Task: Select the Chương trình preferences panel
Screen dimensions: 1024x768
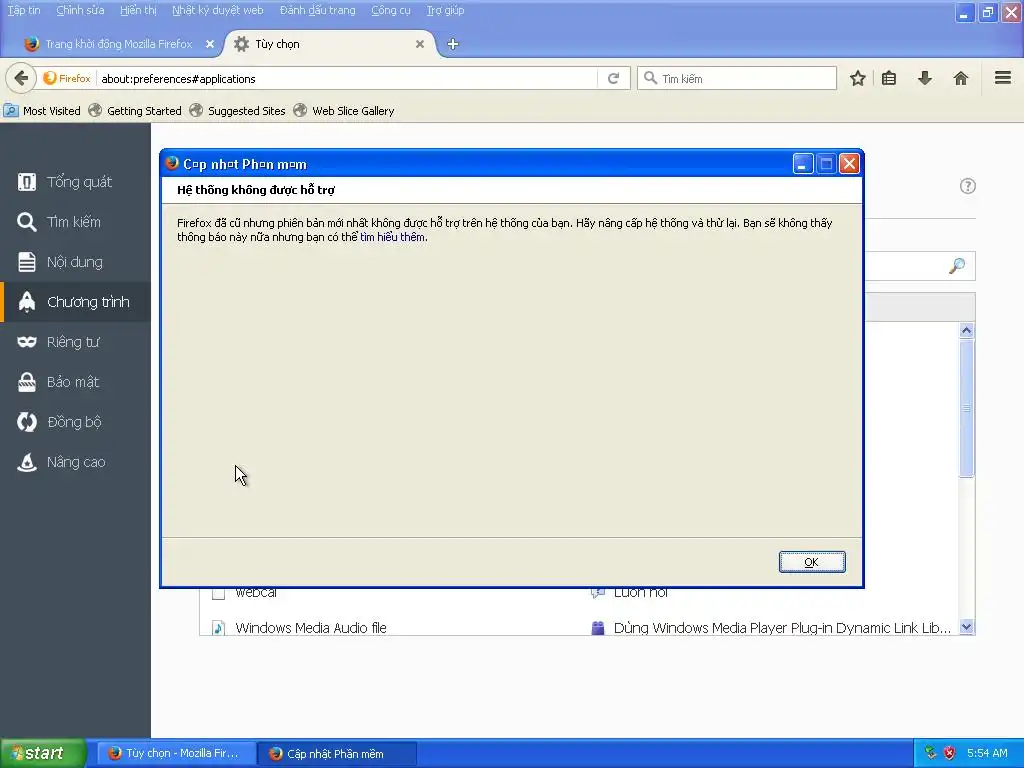Action: [76, 302]
